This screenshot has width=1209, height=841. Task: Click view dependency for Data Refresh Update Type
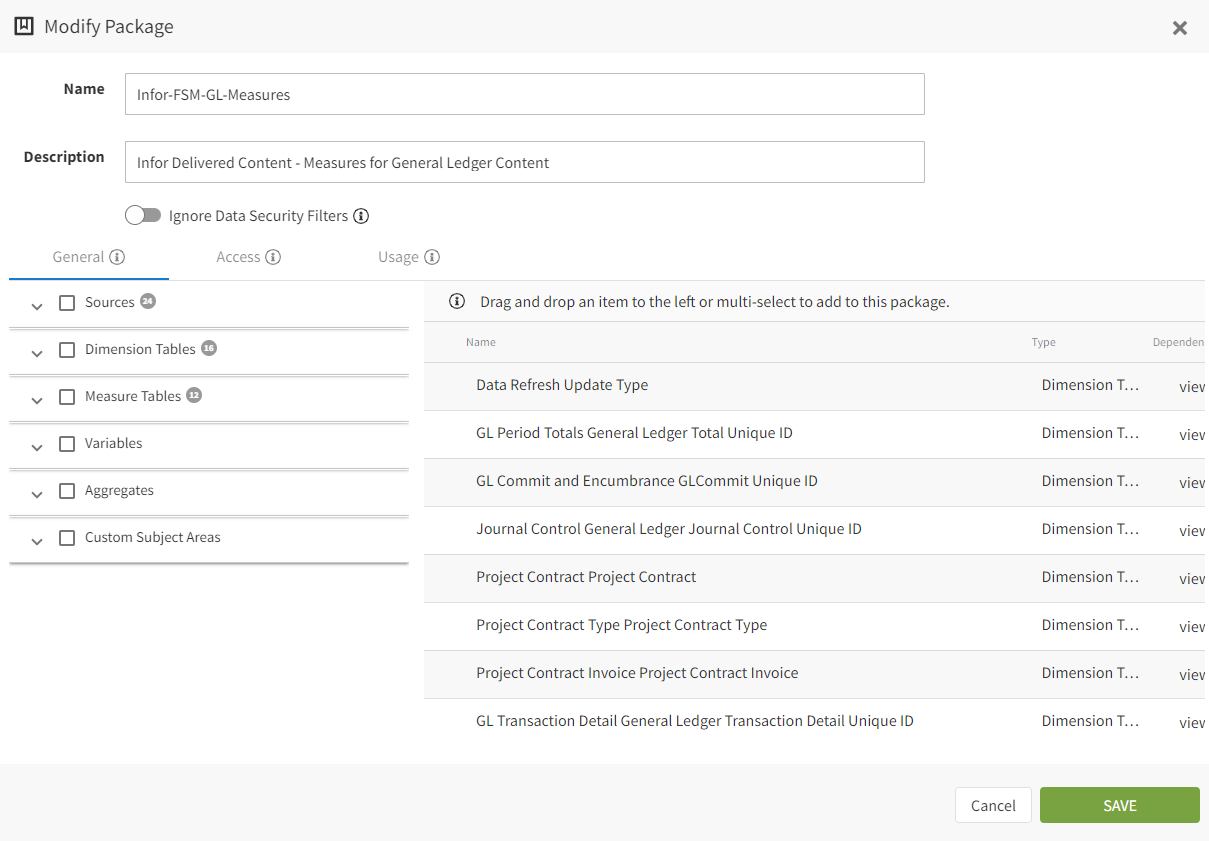(1191, 386)
